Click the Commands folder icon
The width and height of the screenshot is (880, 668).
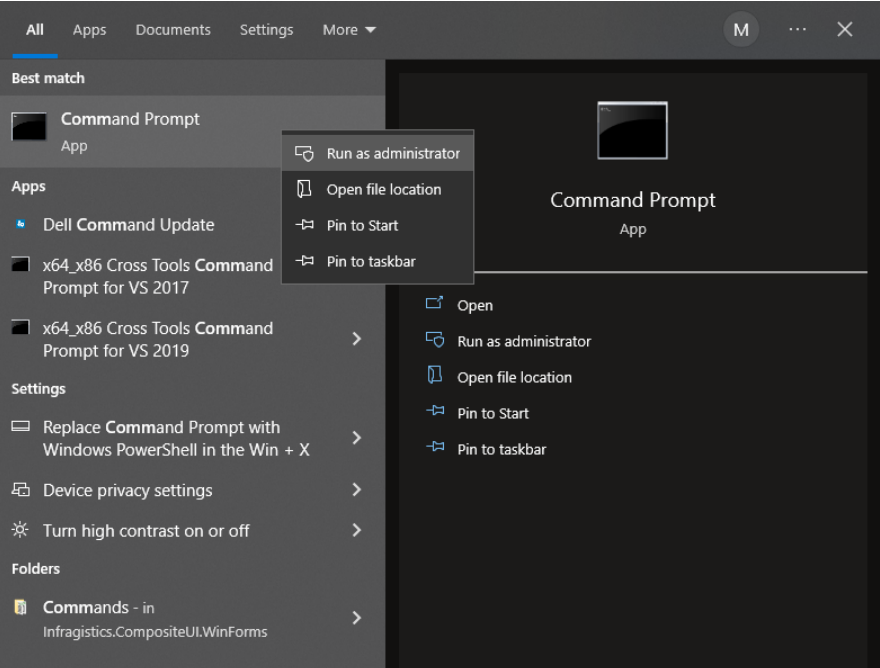point(21,607)
